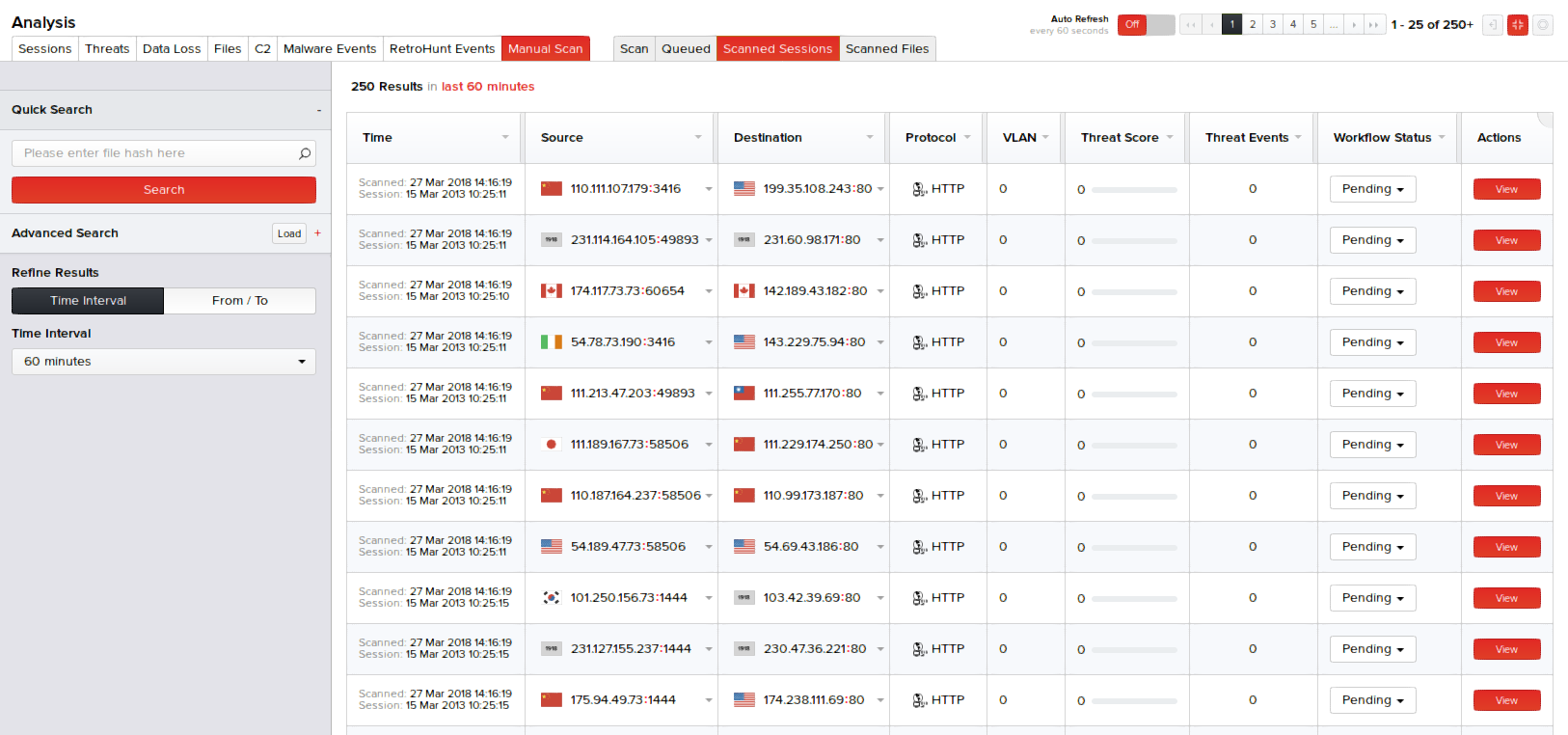Click the magnifier icon in the hash field
This screenshot has height=735, width=1568.
click(305, 153)
